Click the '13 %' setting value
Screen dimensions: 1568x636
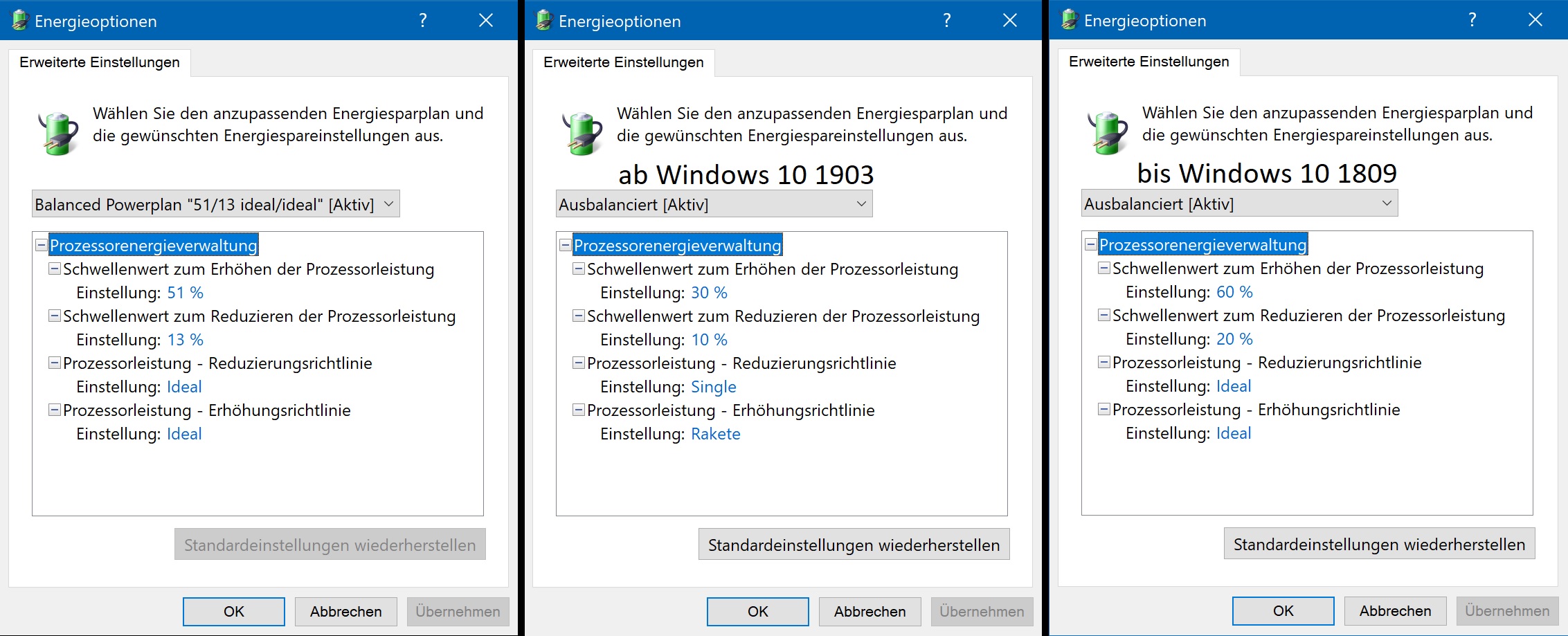[186, 340]
